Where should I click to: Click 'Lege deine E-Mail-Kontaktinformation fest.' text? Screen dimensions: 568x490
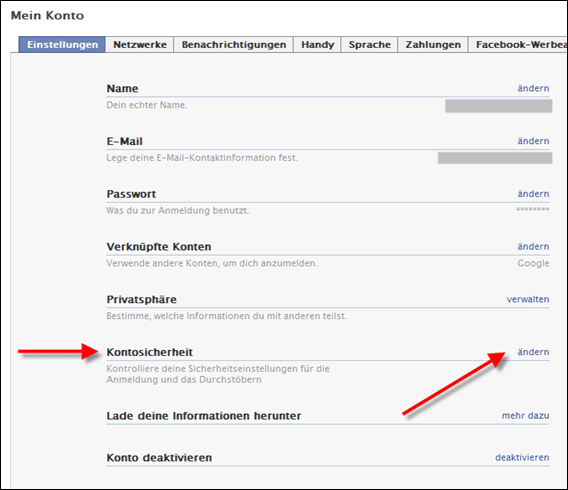pos(202,158)
